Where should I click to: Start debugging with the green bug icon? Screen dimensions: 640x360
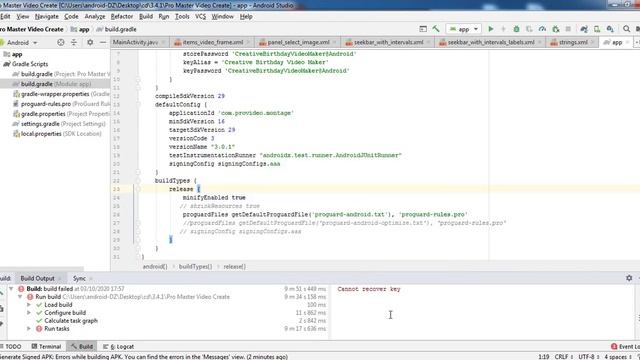pyautogui.click(x=516, y=29)
